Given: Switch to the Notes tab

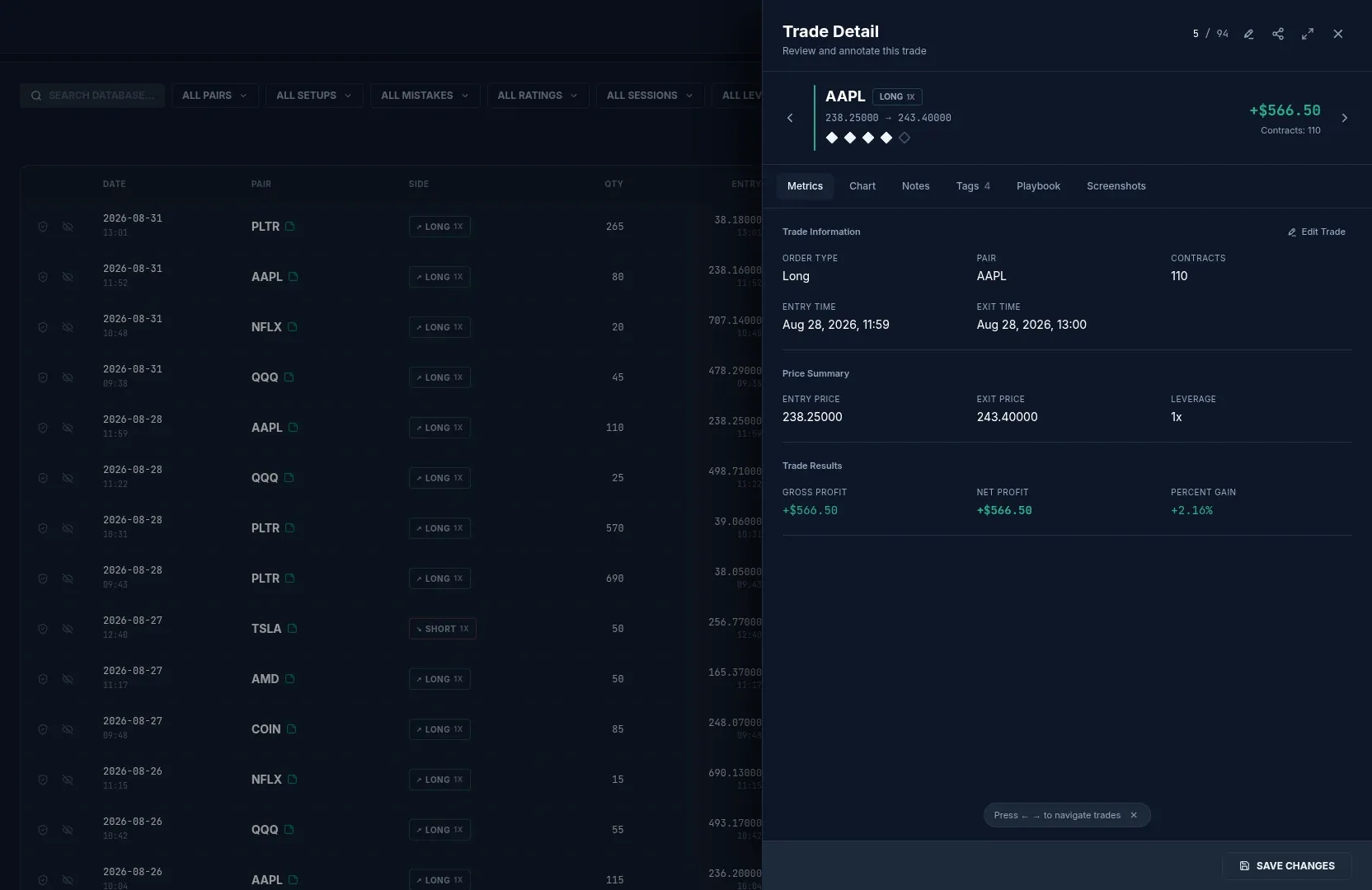Looking at the screenshot, I should (915, 186).
